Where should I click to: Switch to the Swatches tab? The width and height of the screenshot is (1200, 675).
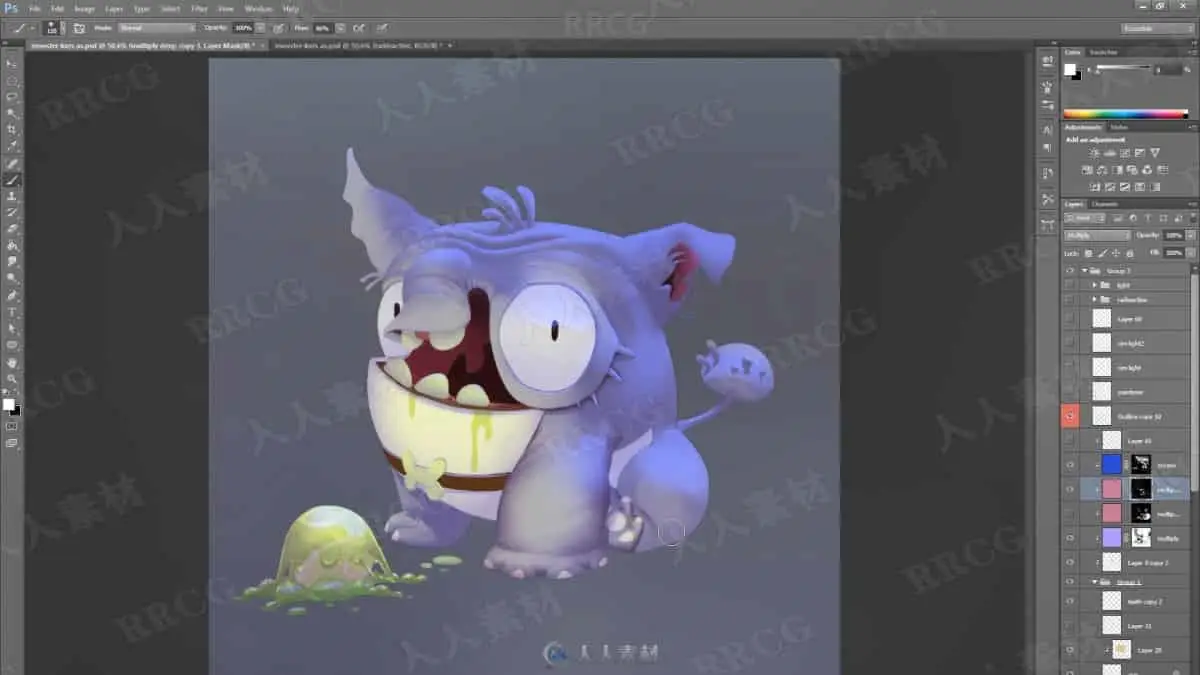(x=1103, y=52)
